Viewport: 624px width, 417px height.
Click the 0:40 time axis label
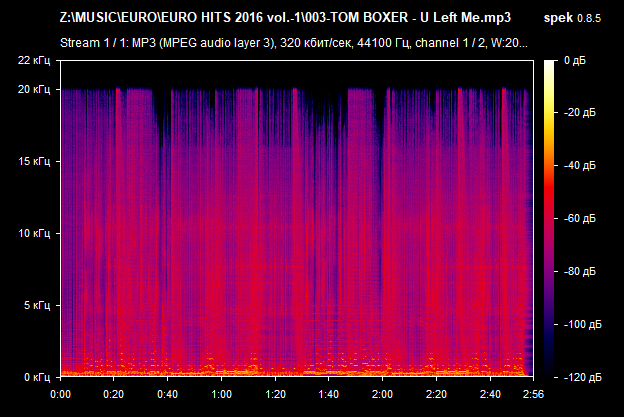point(167,394)
